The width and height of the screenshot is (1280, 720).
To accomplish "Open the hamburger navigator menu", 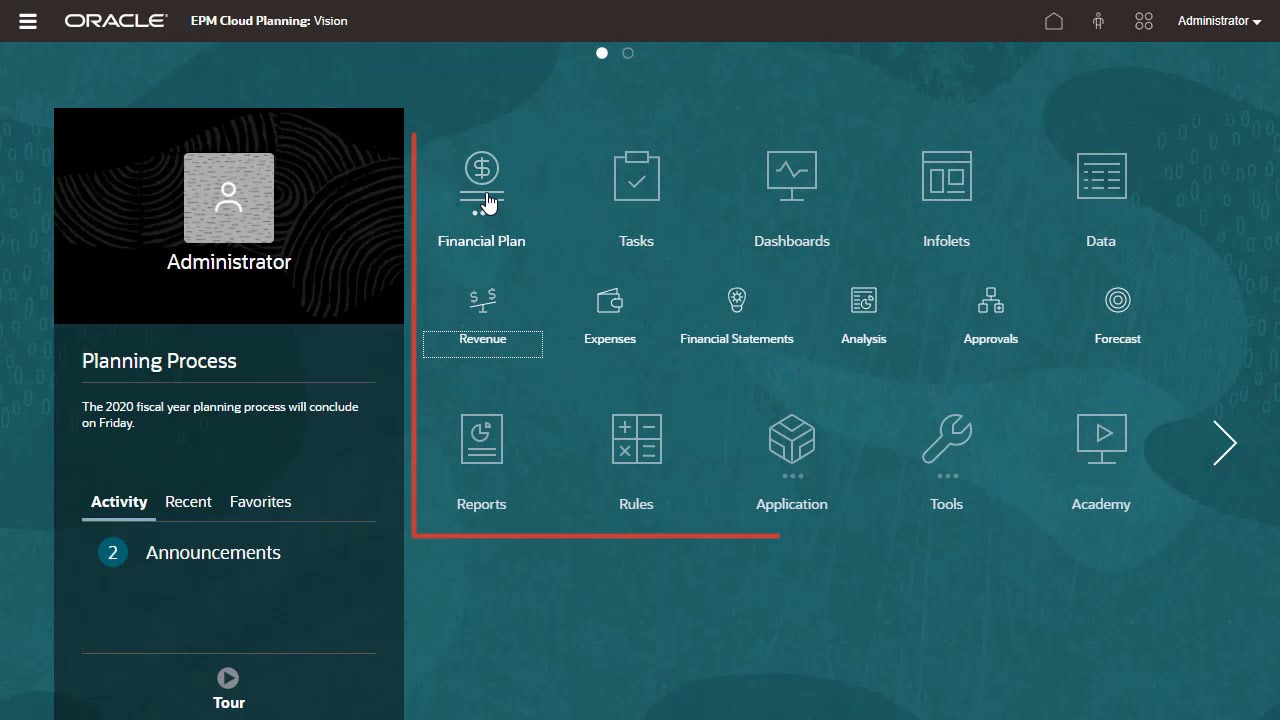I will 28,21.
